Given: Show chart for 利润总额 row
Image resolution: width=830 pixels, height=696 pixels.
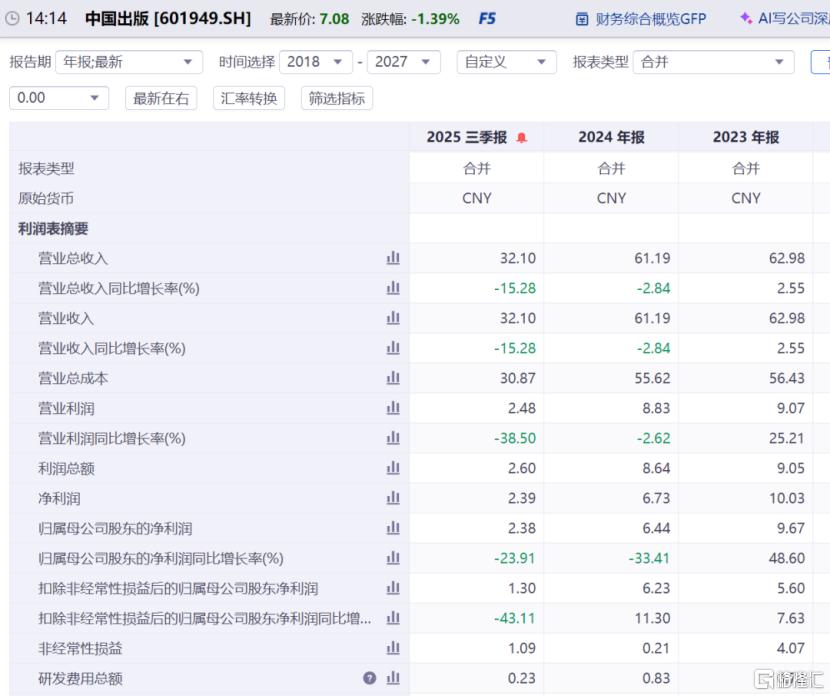Looking at the screenshot, I should (393, 468).
